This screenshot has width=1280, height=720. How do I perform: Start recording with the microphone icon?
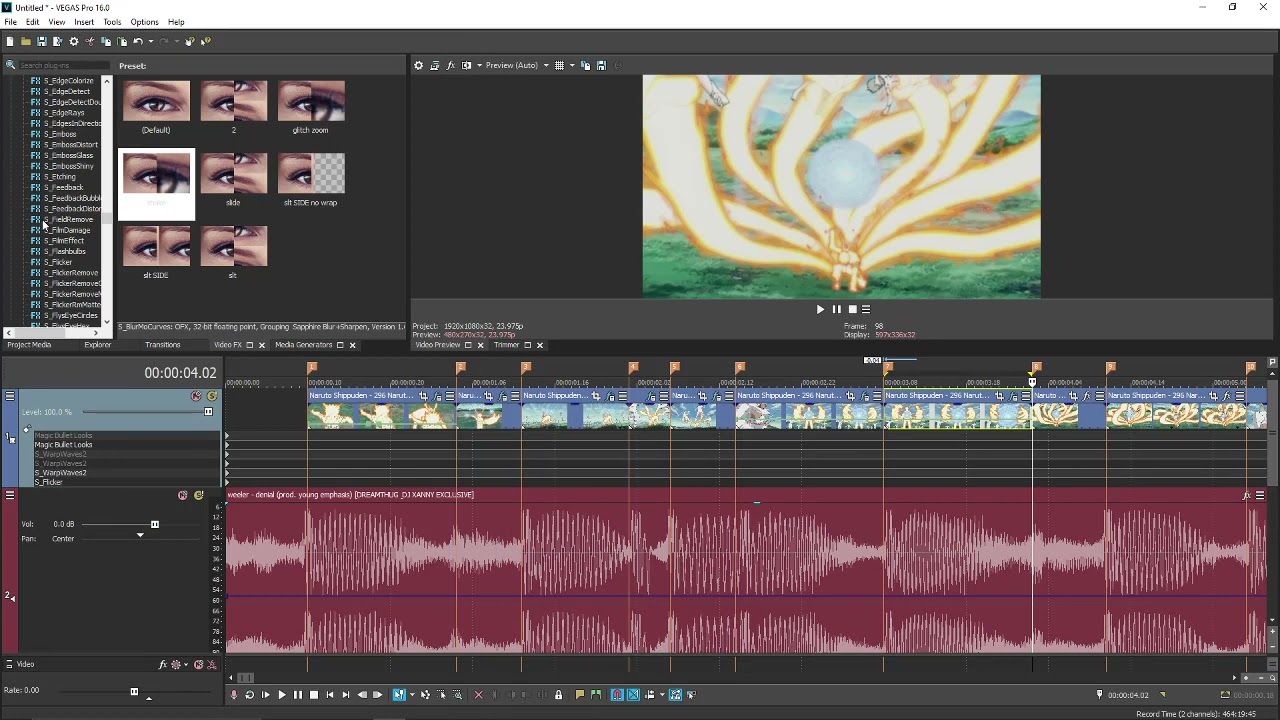(234, 695)
